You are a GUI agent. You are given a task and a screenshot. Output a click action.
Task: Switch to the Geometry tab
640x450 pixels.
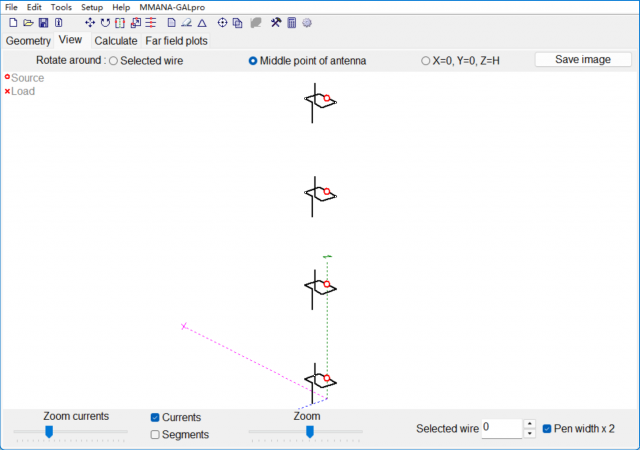point(28,41)
